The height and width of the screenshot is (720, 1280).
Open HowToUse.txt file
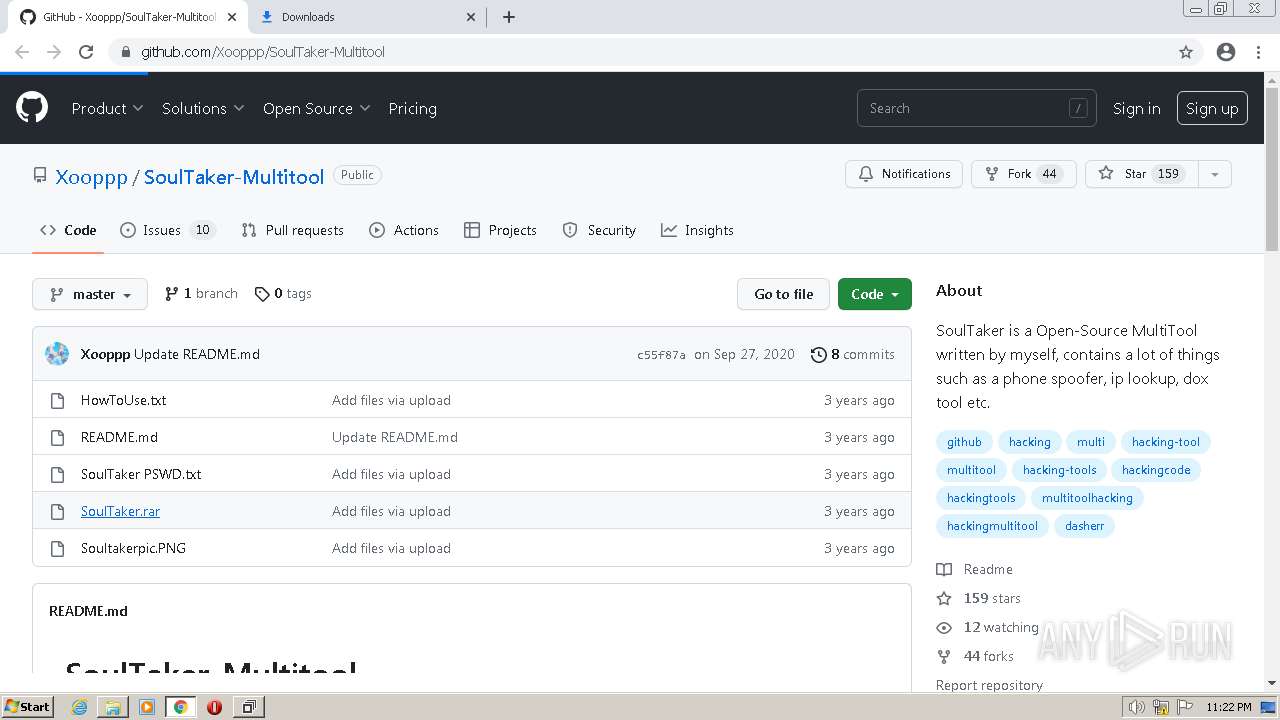coord(123,400)
